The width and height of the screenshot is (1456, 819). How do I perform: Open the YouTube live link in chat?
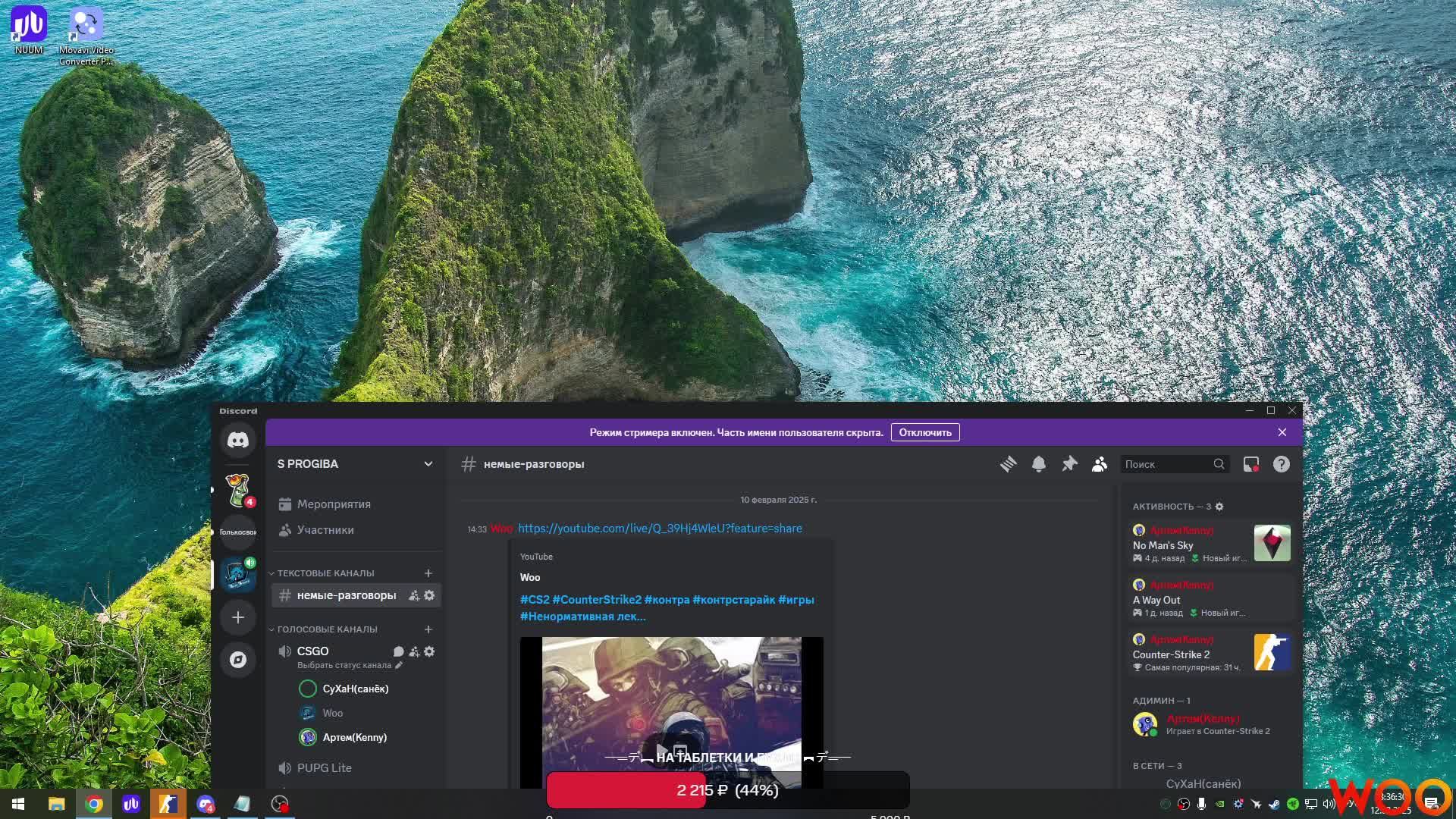(660, 528)
